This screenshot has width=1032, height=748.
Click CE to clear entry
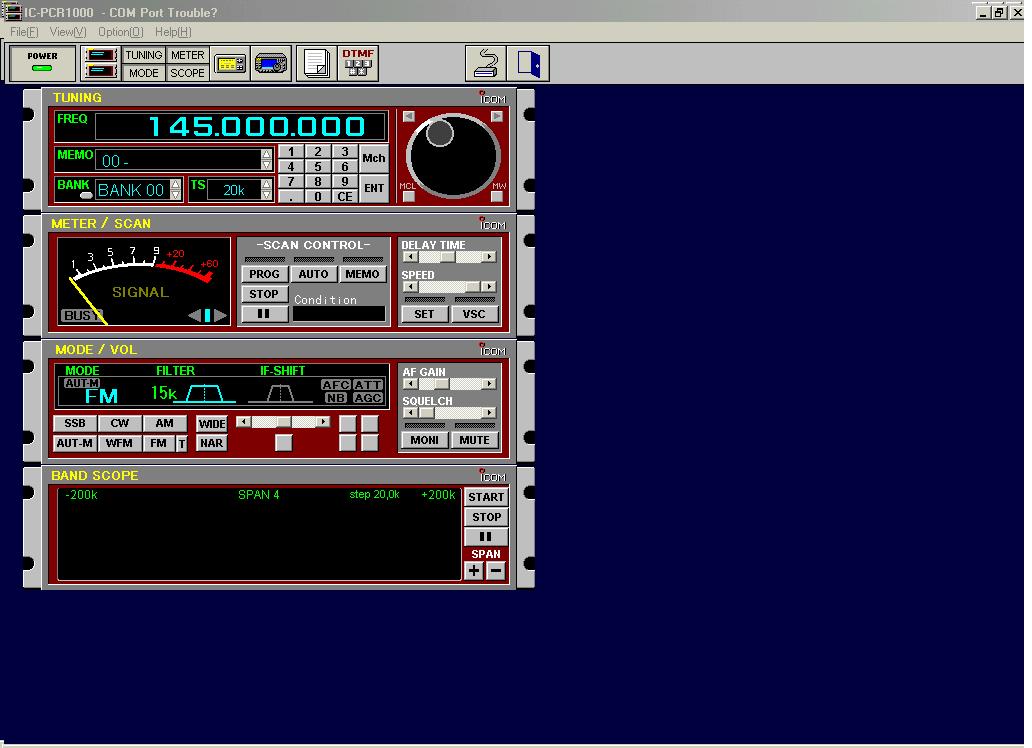click(345, 196)
